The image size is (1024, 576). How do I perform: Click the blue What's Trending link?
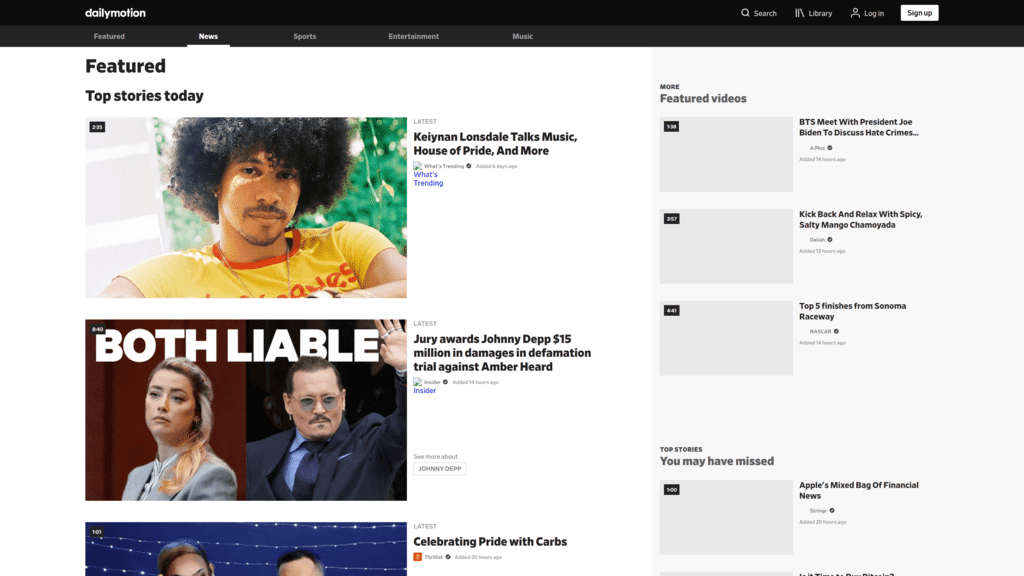tap(428, 179)
